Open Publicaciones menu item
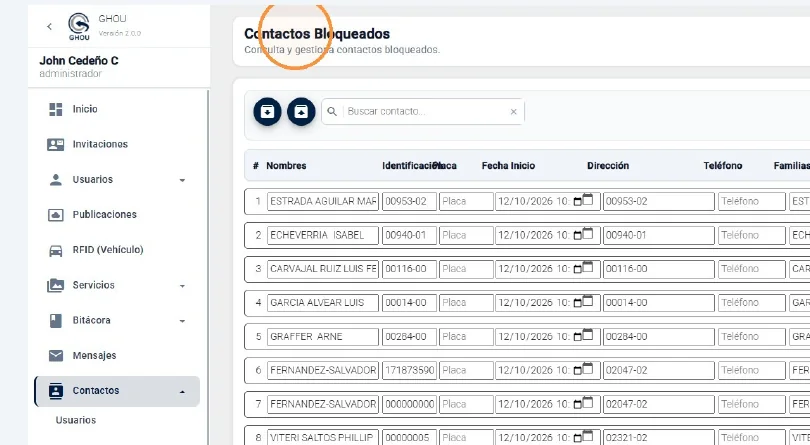This screenshot has width=810, height=445. 104,214
